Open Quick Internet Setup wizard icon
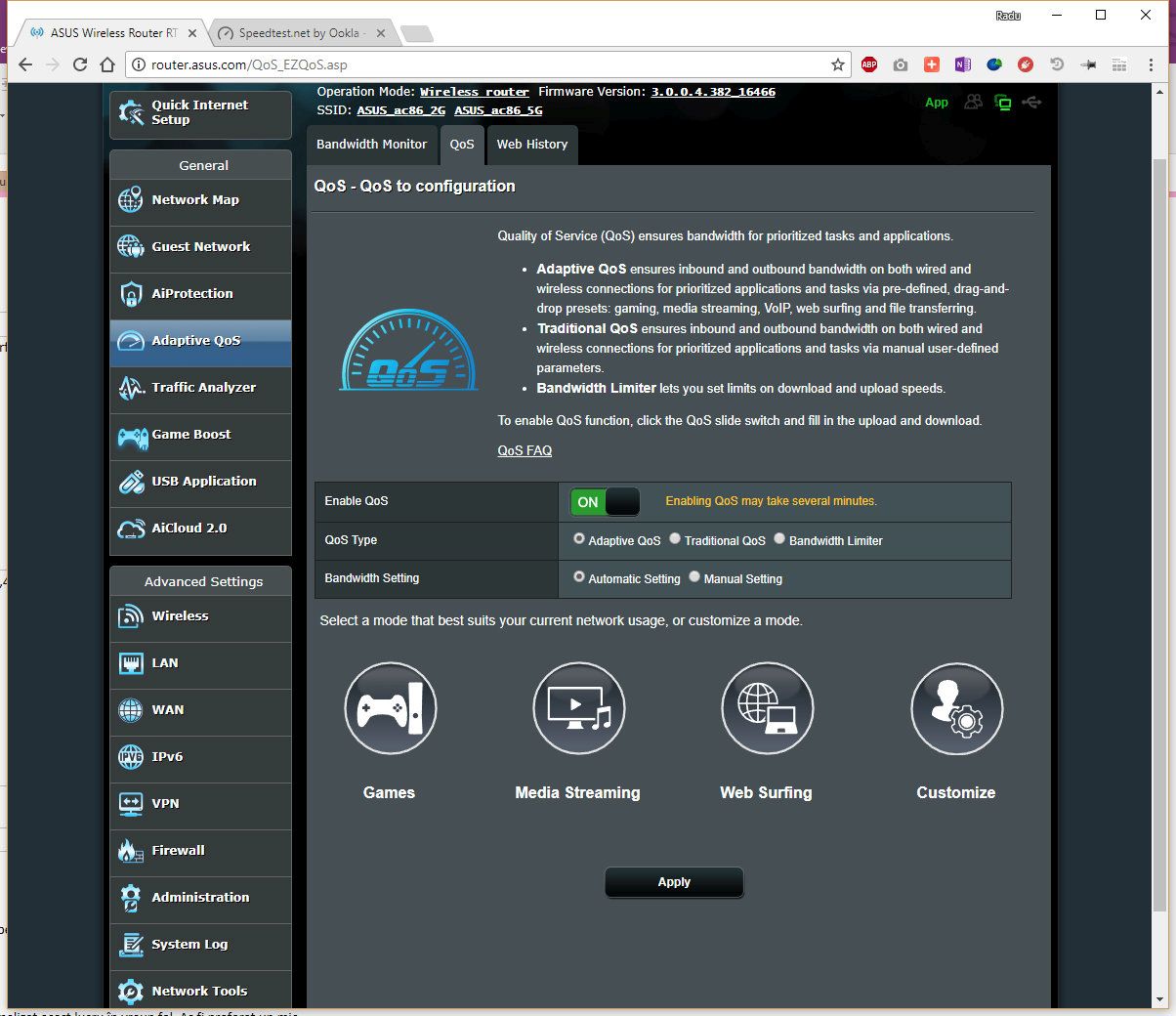The width and height of the screenshot is (1176, 1016). [131, 112]
